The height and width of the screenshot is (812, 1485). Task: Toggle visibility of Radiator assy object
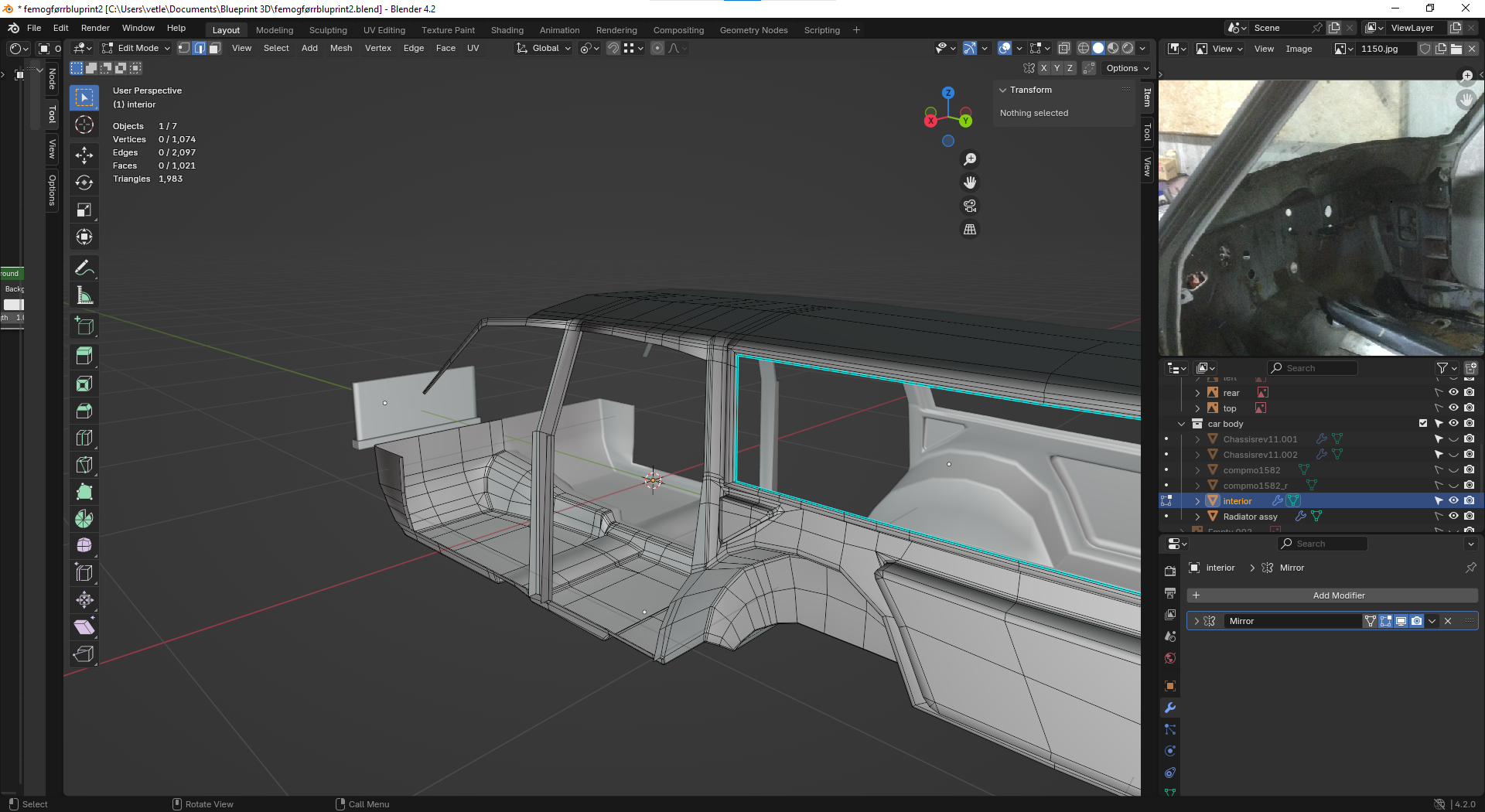point(1453,517)
